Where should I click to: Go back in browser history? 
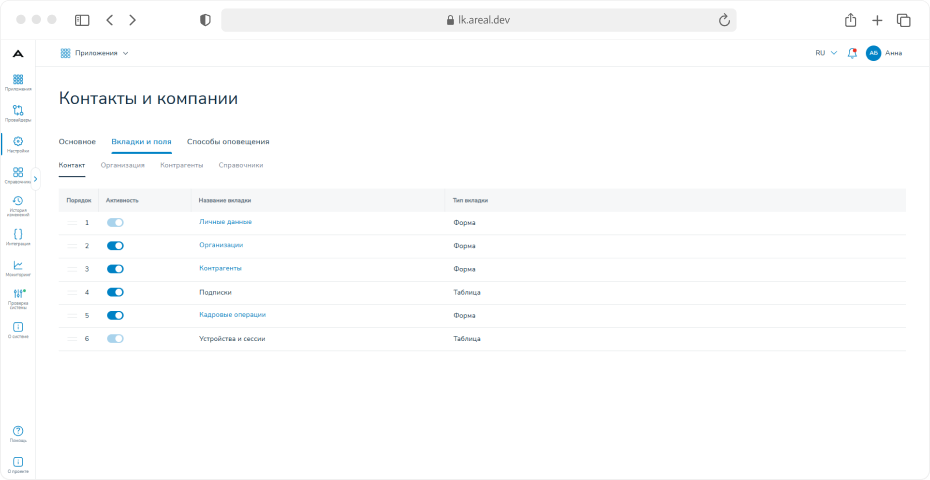(x=109, y=20)
